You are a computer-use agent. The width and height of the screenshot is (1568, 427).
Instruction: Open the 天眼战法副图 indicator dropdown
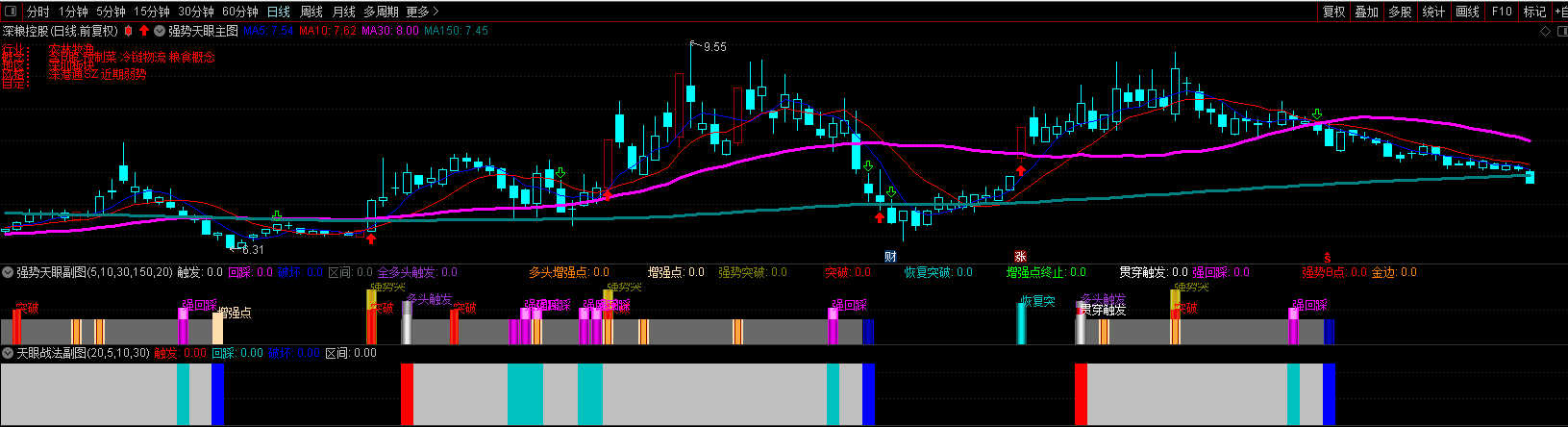point(9,353)
